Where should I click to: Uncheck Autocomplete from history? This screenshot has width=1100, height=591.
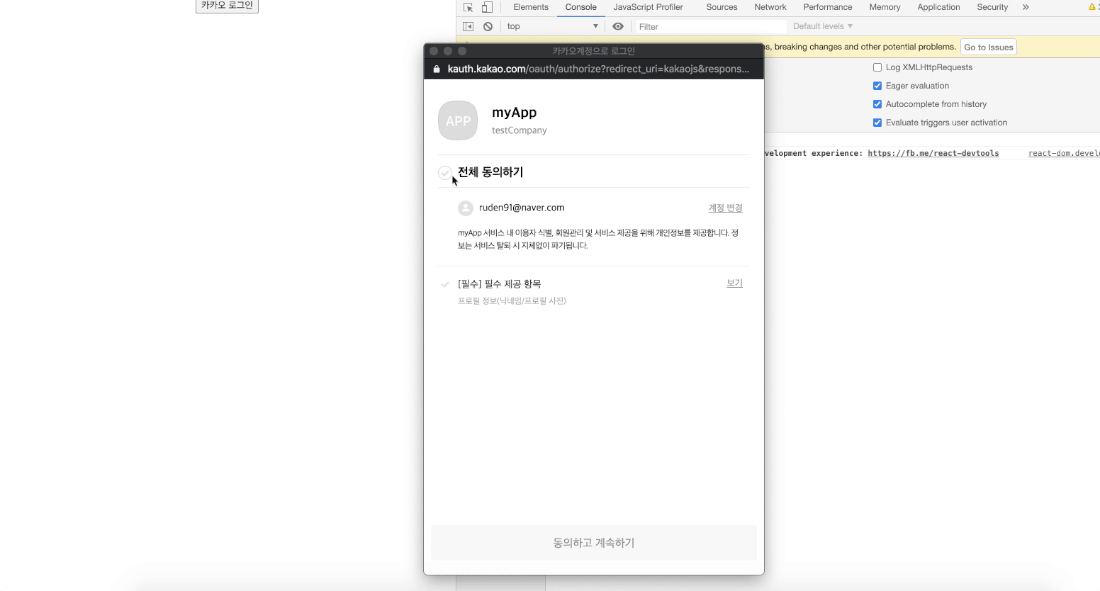pyautogui.click(x=877, y=104)
